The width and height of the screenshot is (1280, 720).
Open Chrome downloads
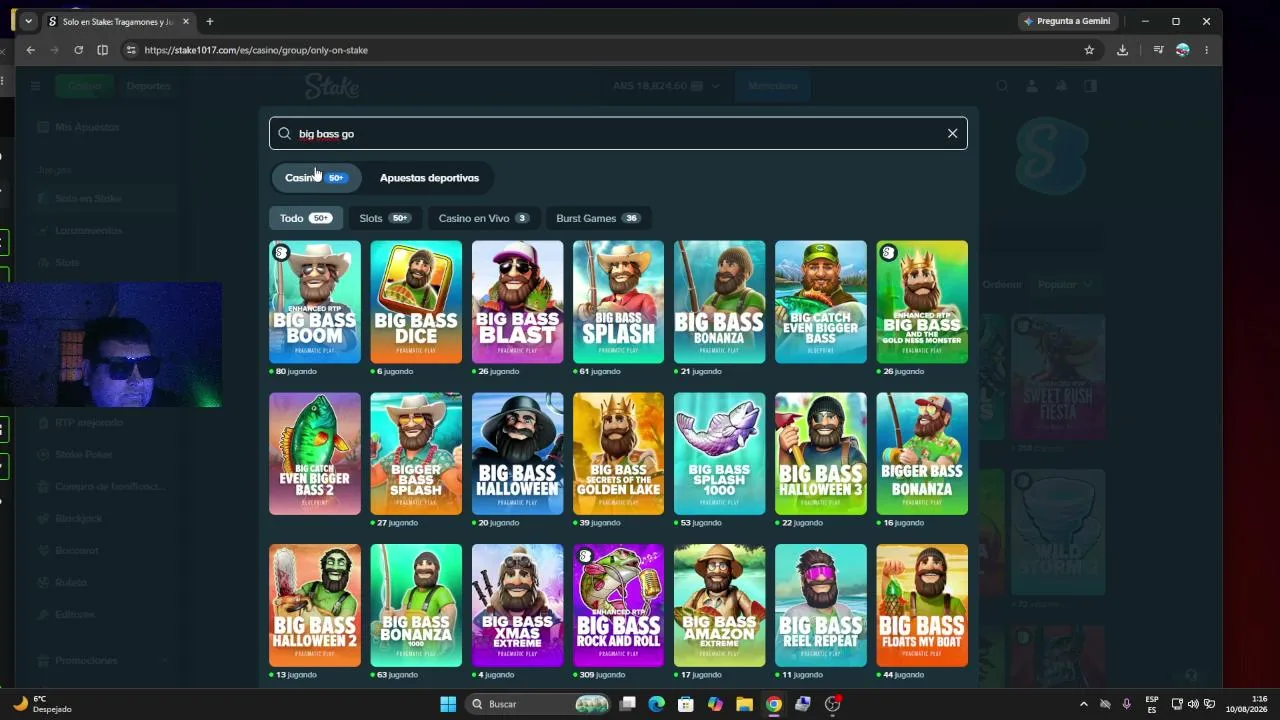tap(1122, 50)
